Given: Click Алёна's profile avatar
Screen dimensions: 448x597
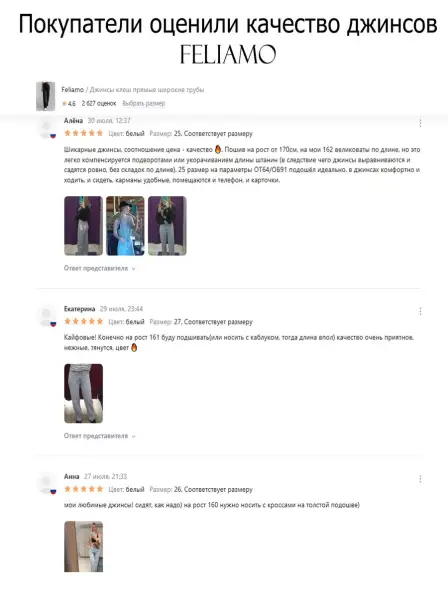Looking at the screenshot, I should (x=47, y=128).
